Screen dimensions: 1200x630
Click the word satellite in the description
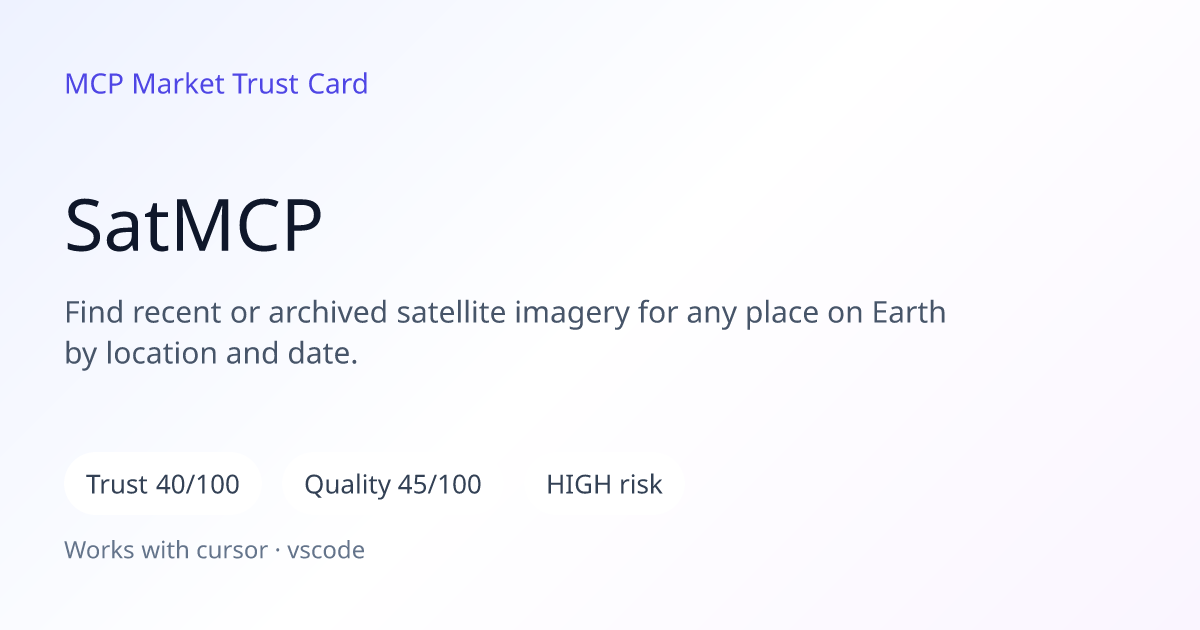451,313
